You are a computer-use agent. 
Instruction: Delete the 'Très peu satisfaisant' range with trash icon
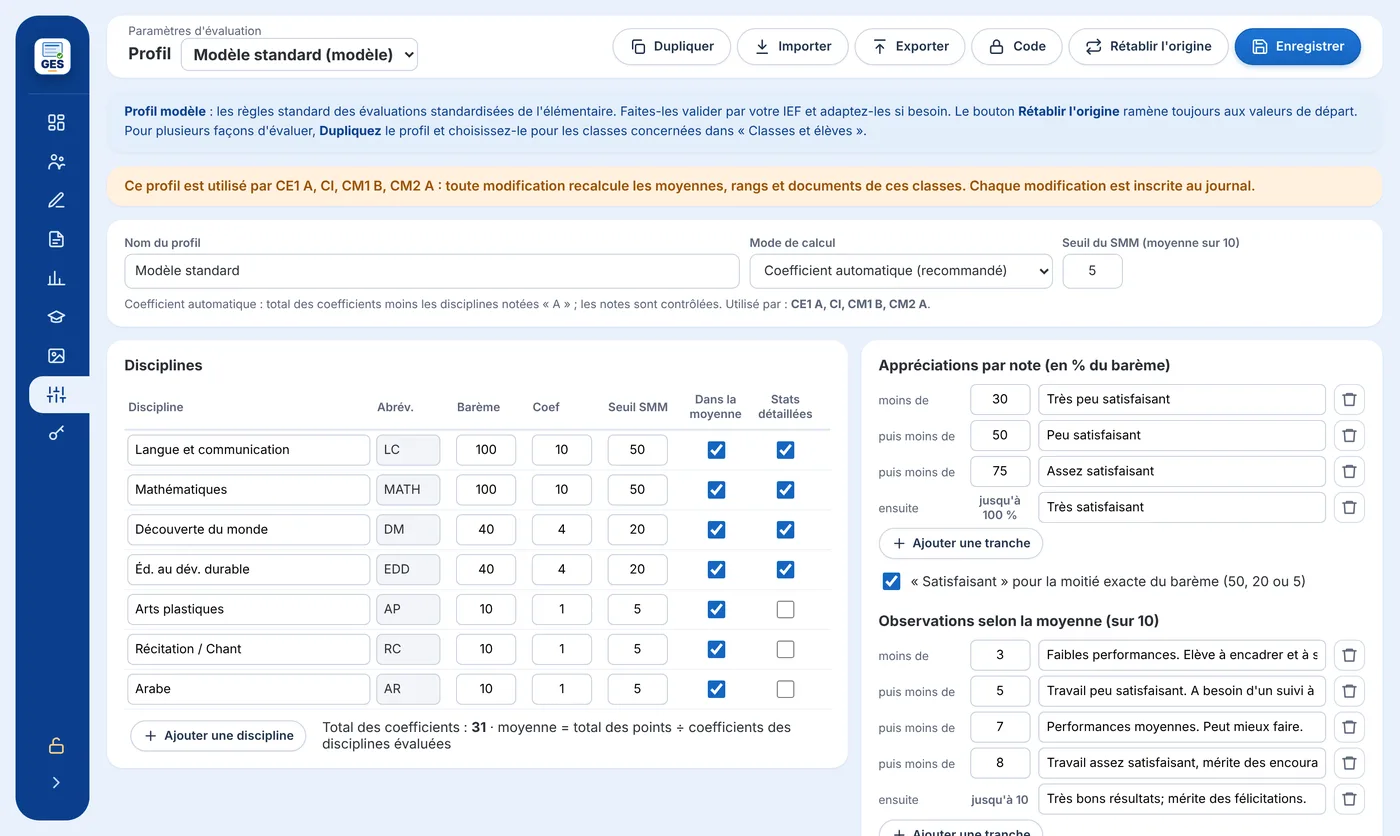point(1349,399)
